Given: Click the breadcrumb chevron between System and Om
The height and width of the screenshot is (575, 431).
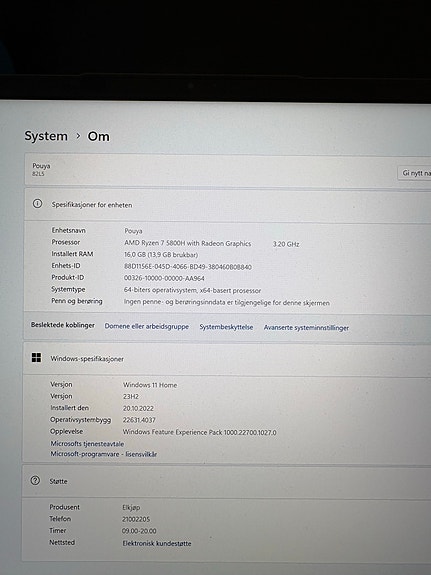Looking at the screenshot, I should pos(78,136).
